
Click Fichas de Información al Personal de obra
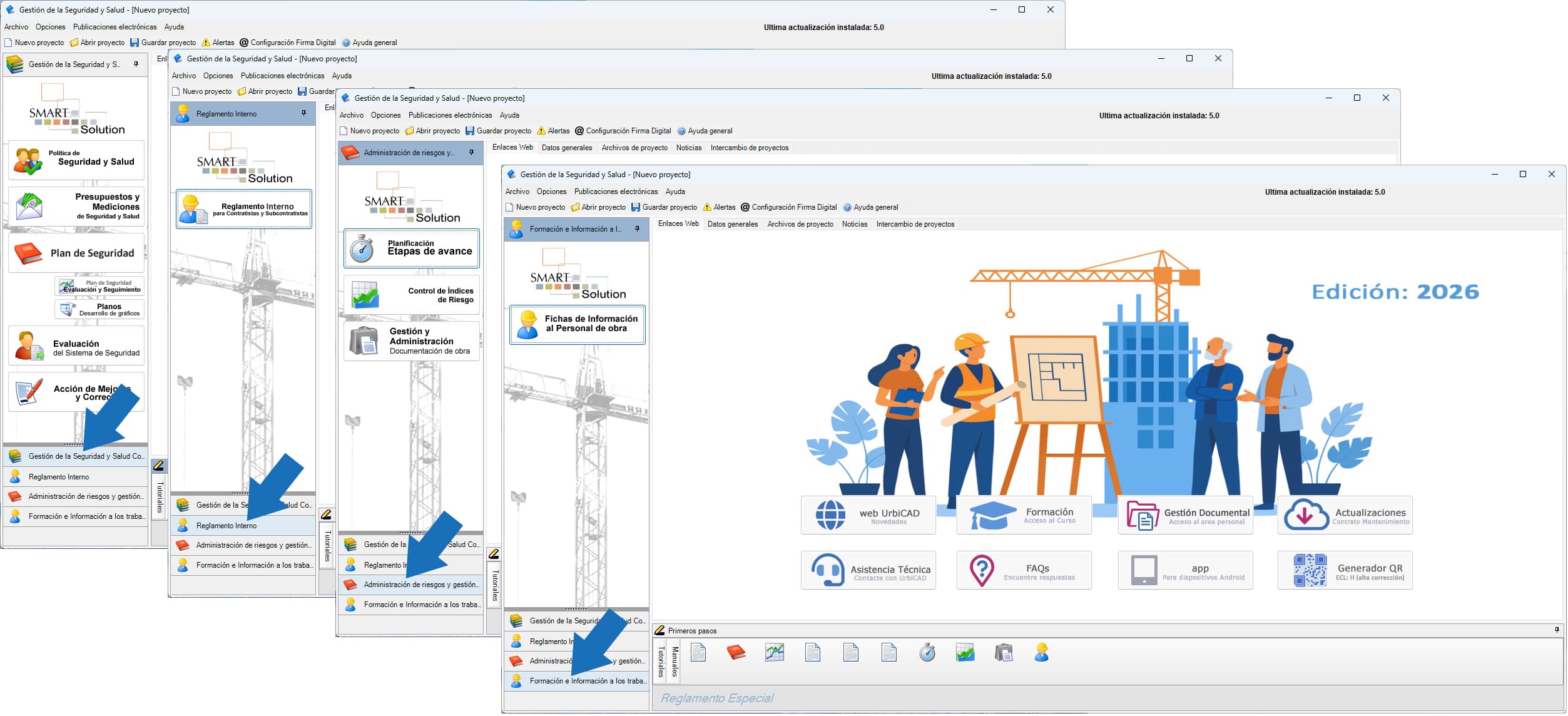coord(577,324)
